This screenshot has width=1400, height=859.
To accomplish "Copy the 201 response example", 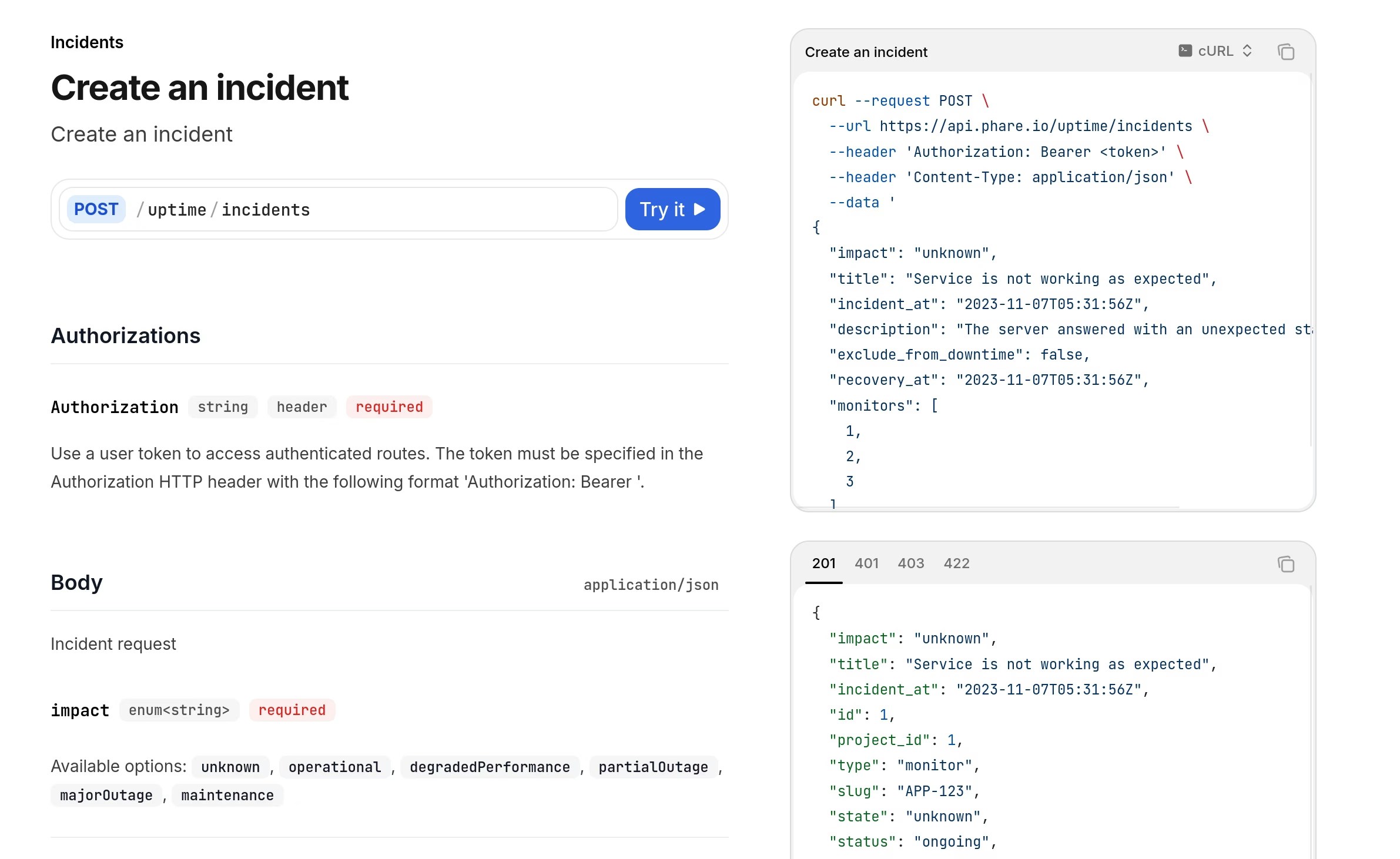I will pyautogui.click(x=1286, y=564).
